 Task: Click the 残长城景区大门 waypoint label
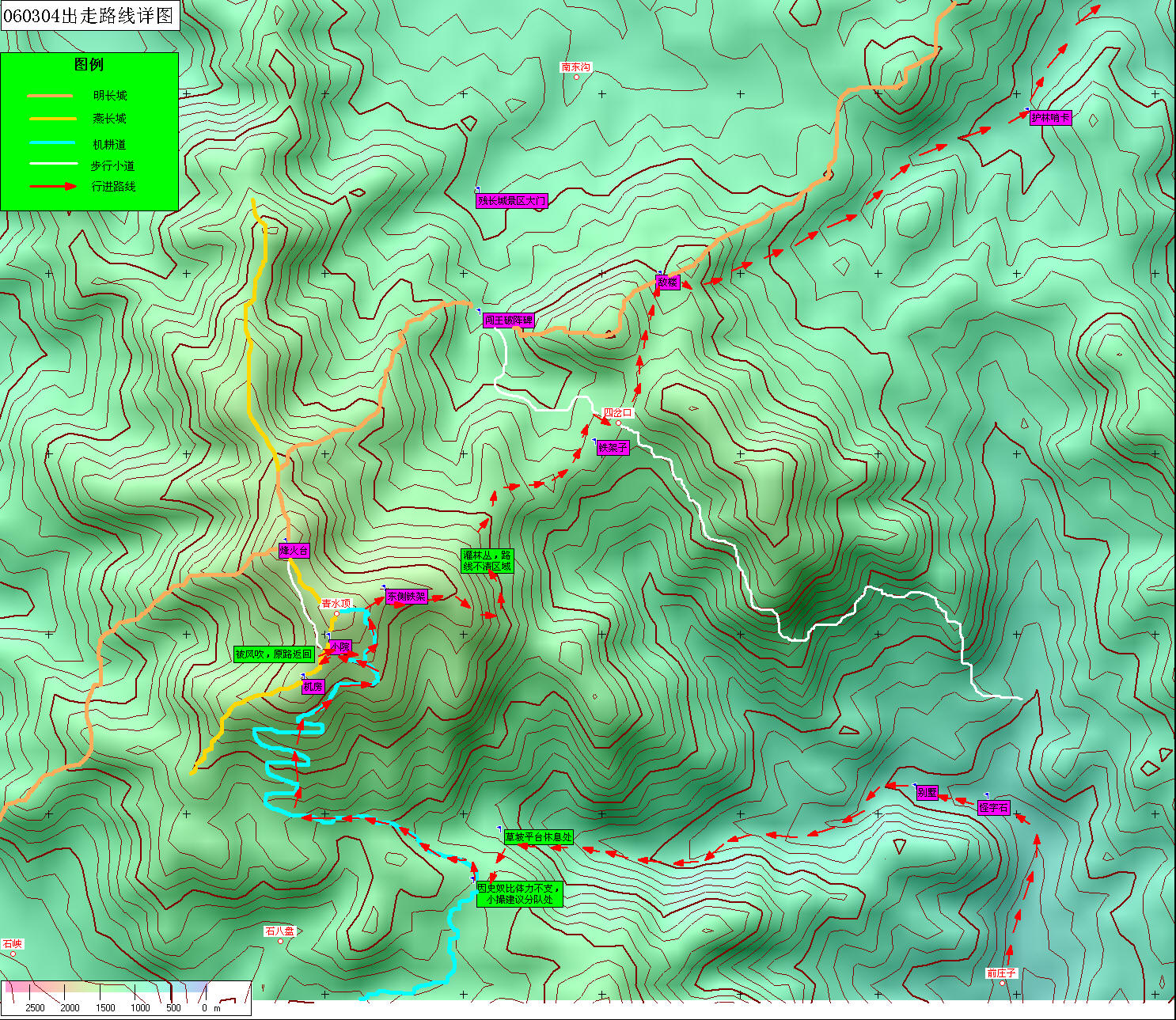click(511, 201)
